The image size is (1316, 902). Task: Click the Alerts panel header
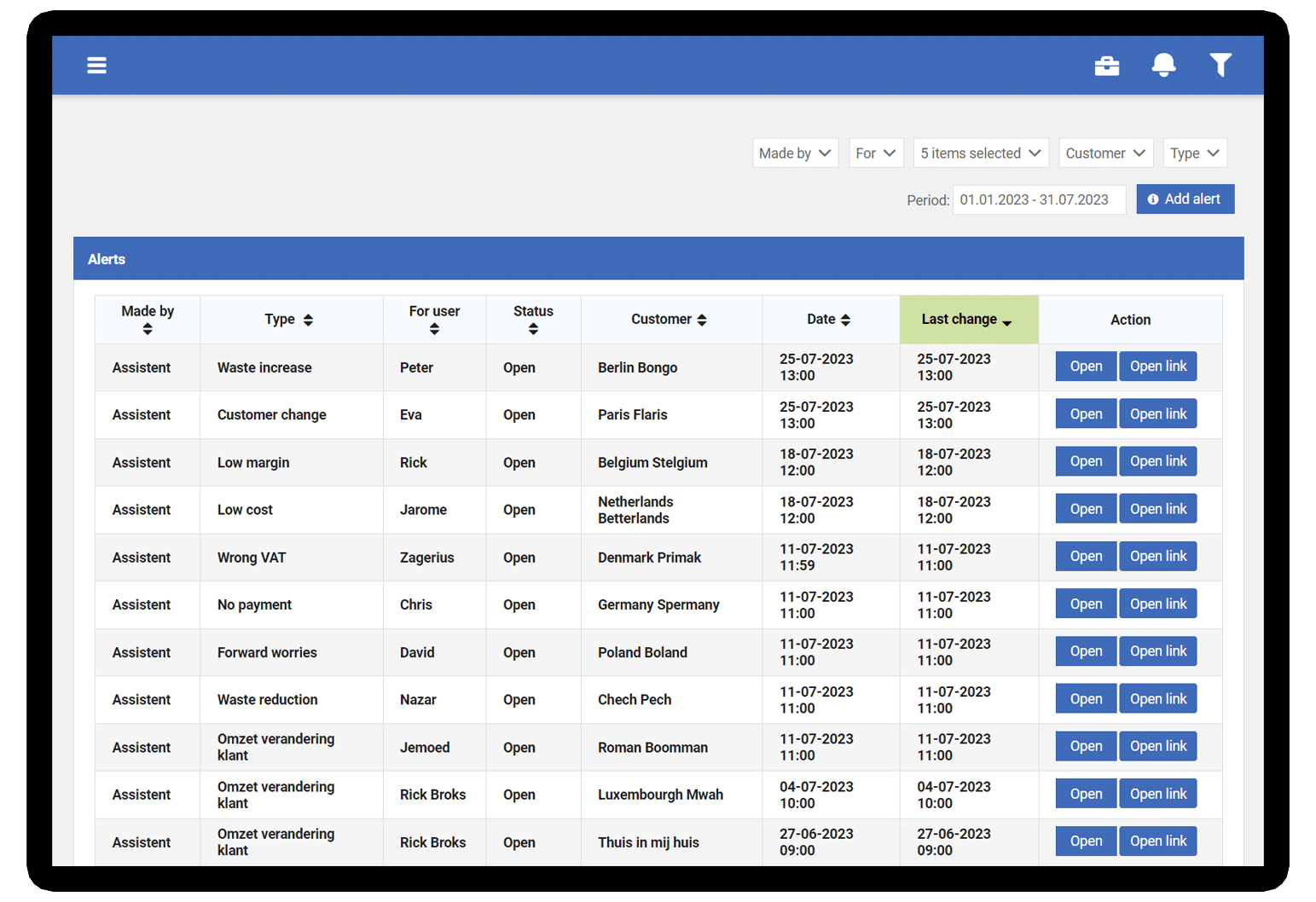coord(658,258)
